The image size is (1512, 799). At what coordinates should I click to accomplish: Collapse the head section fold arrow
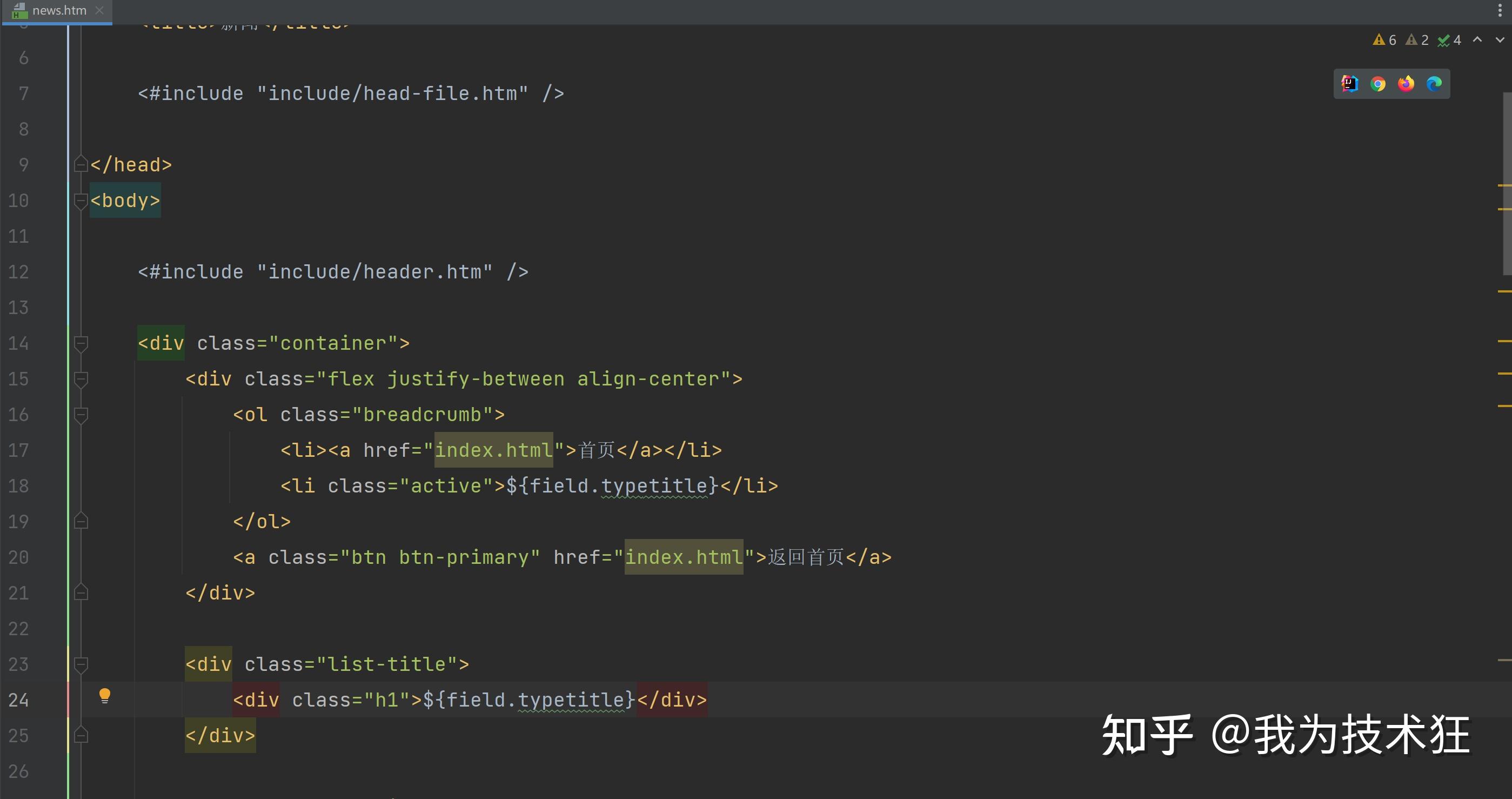[x=81, y=165]
